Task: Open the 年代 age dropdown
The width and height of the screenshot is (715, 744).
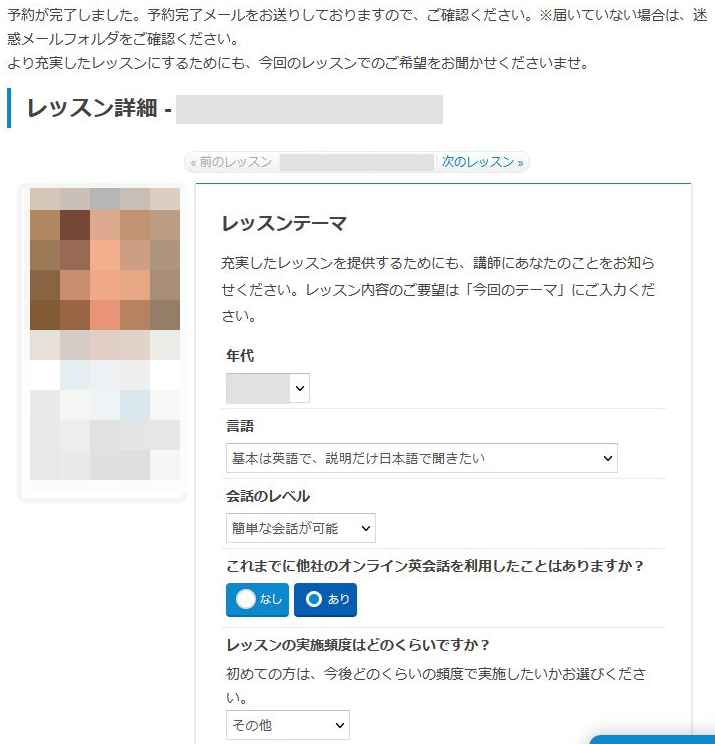Action: coord(268,388)
